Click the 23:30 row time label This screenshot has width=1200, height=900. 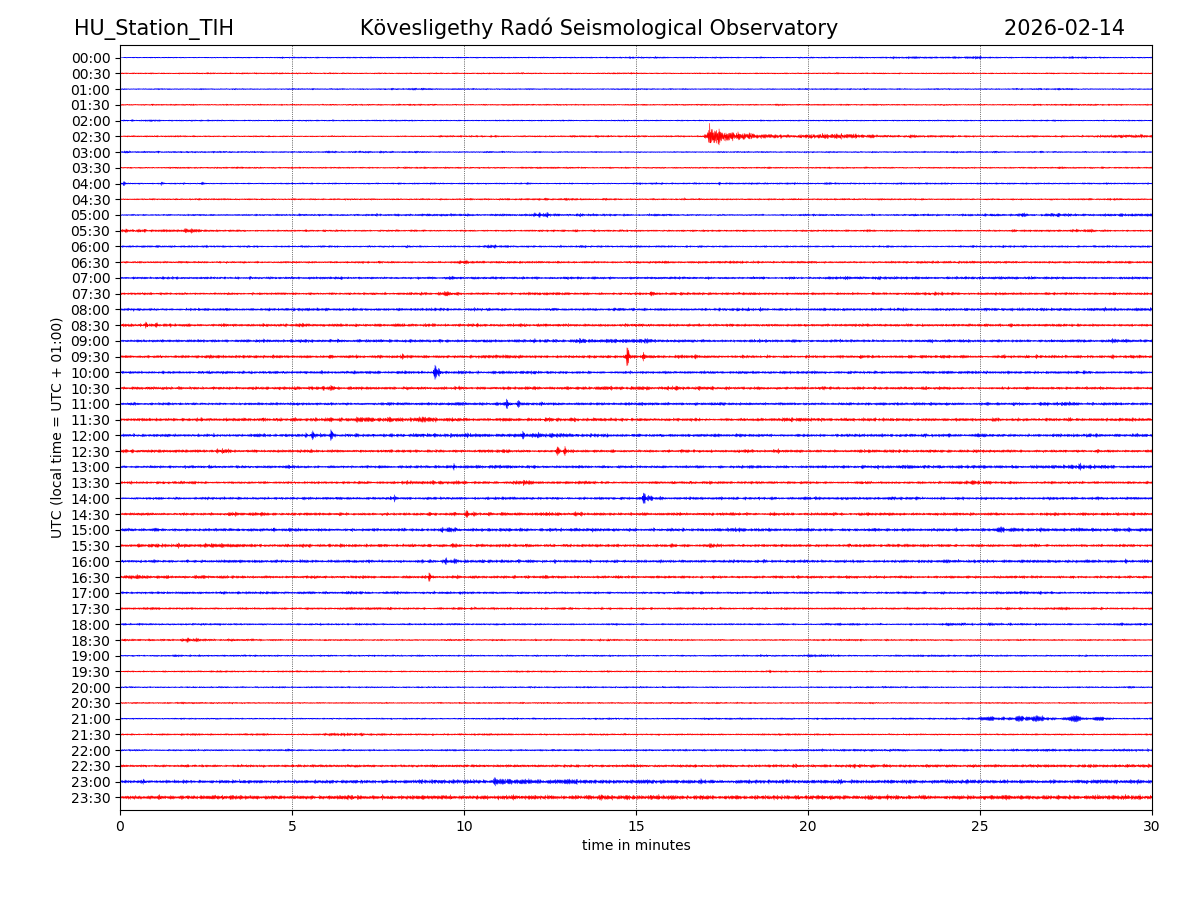[x=91, y=798]
